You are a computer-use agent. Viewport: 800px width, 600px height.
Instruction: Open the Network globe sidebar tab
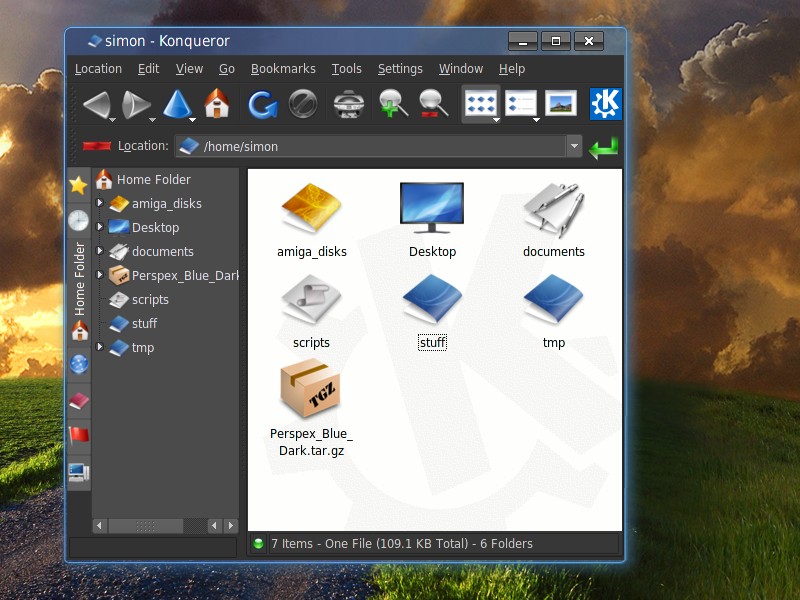pyautogui.click(x=79, y=364)
